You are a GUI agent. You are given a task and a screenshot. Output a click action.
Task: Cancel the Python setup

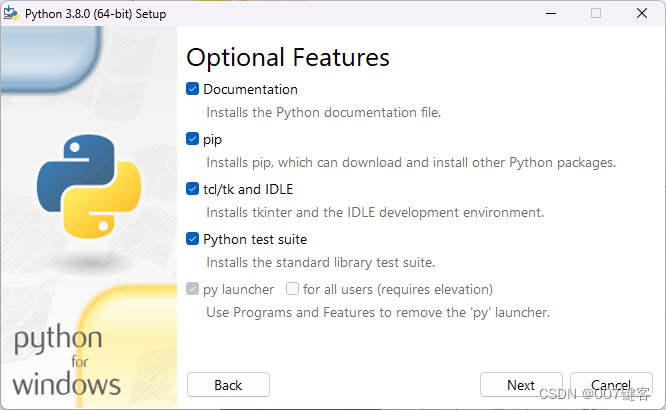[x=611, y=385]
